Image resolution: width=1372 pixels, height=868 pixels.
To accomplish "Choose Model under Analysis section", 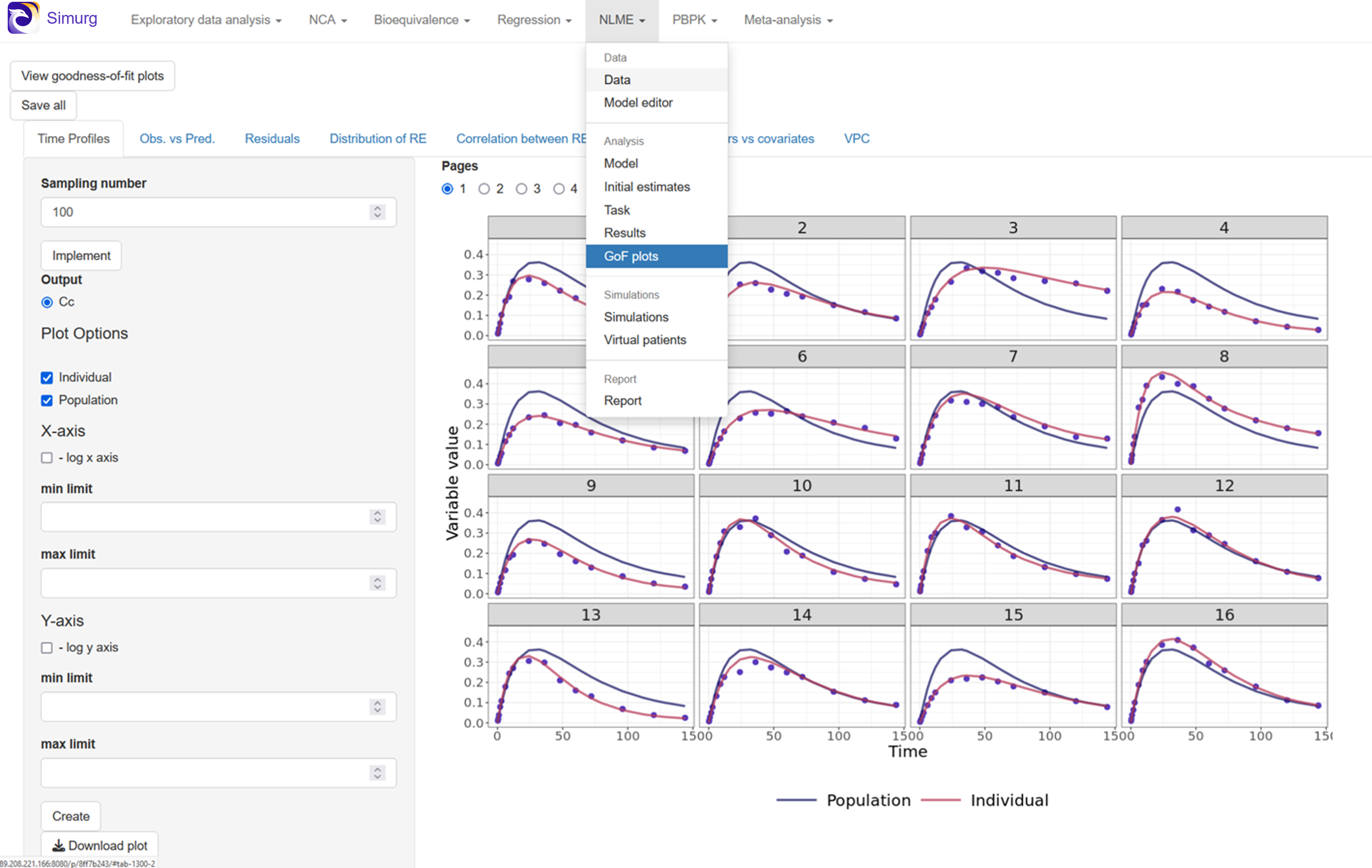I will 657,163.
